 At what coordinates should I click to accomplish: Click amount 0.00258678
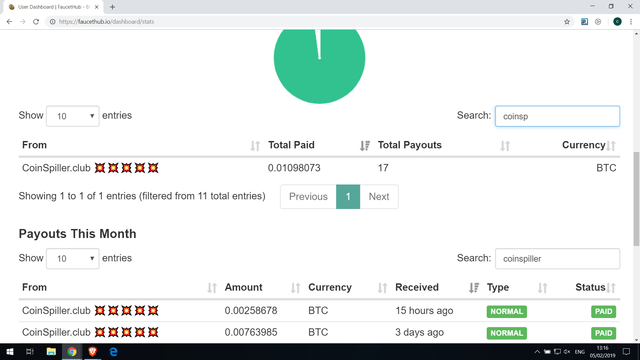(x=251, y=311)
